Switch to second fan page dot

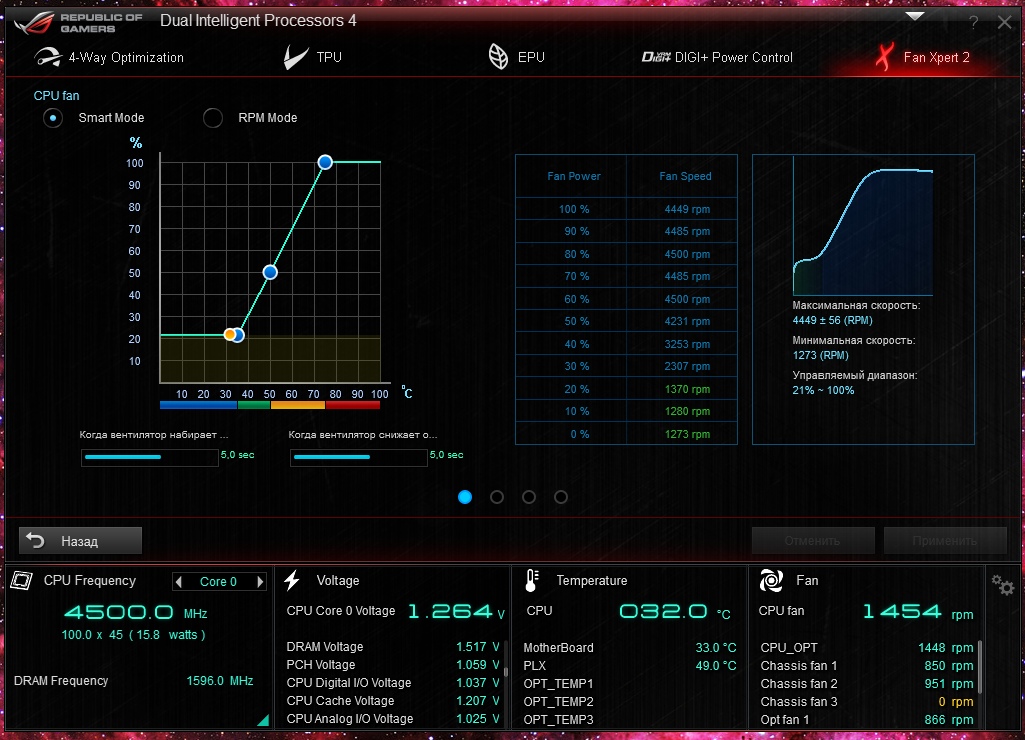click(497, 497)
